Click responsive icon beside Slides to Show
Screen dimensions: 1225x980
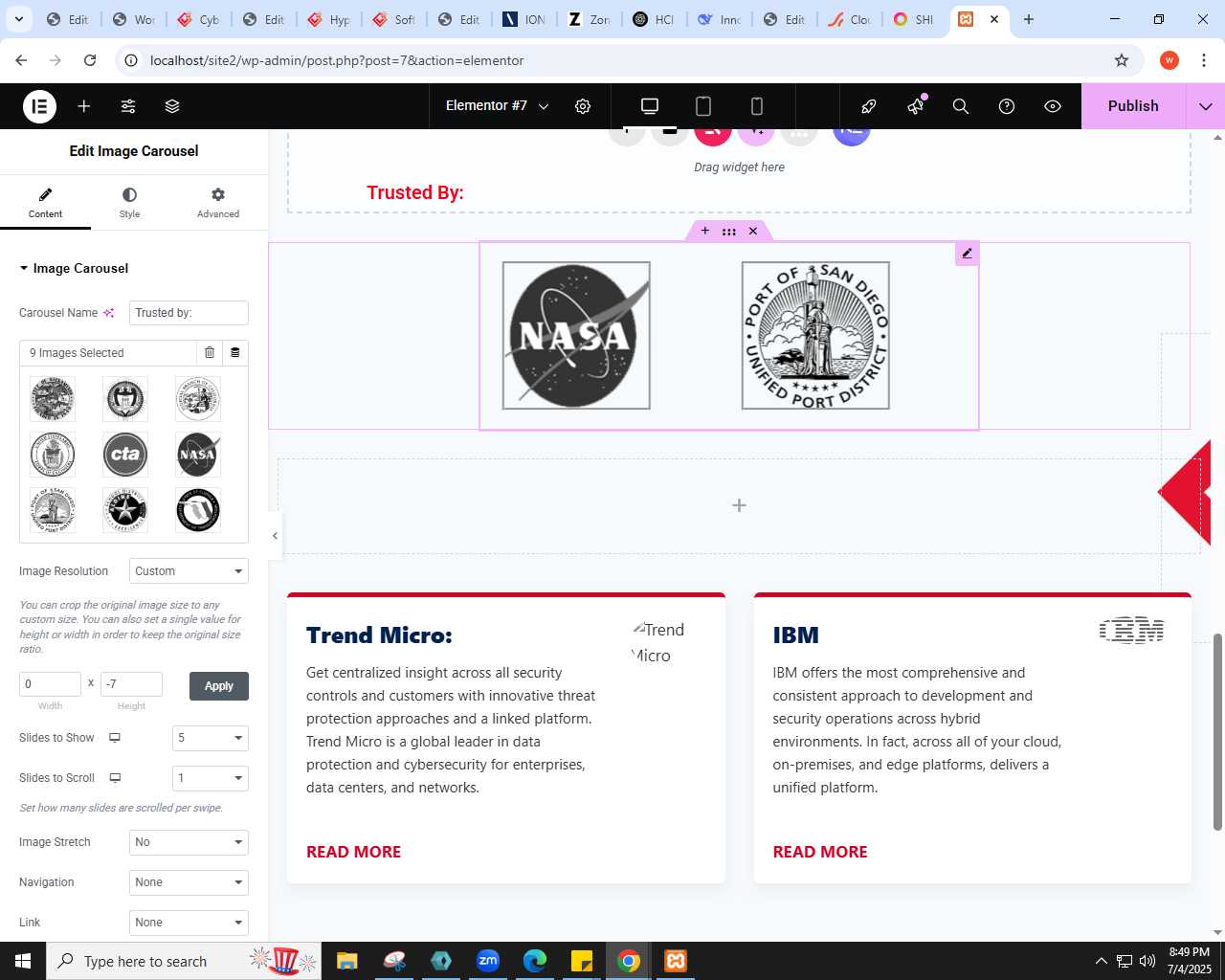coord(115,738)
